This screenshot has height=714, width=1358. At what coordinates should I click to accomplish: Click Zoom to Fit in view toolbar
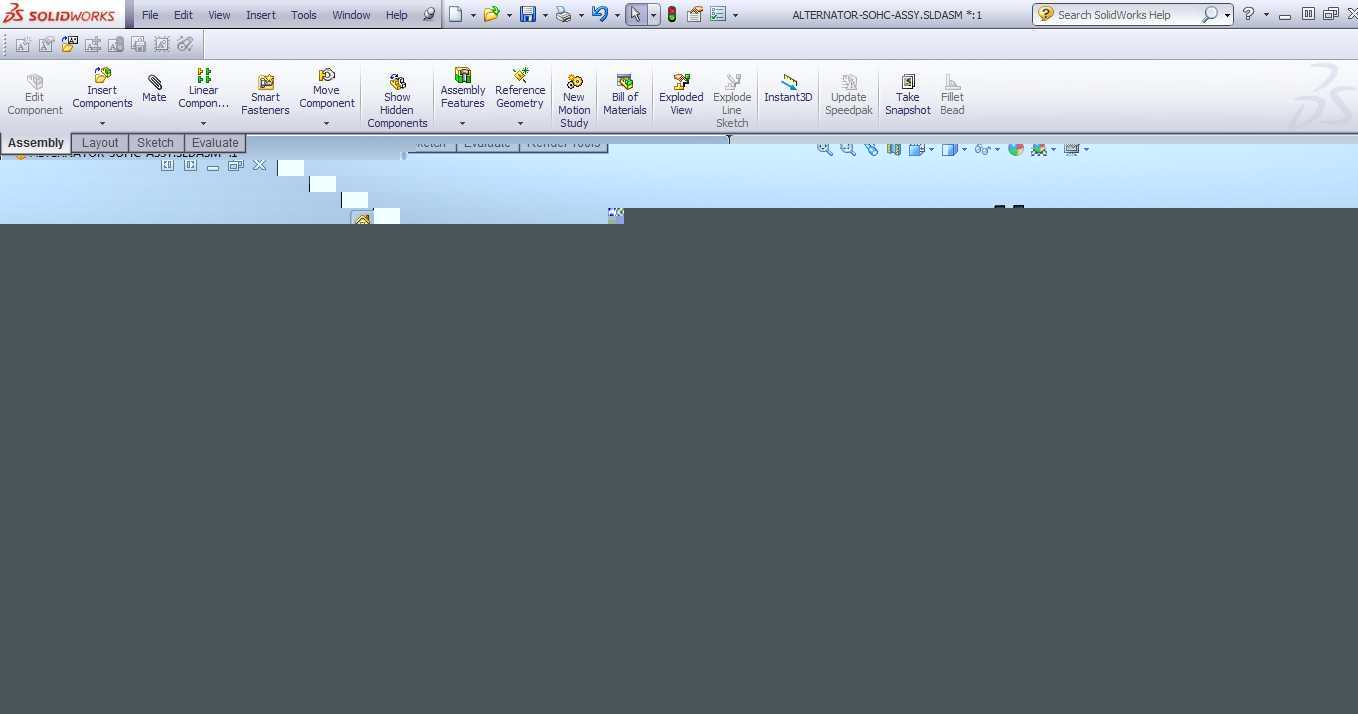click(x=825, y=149)
